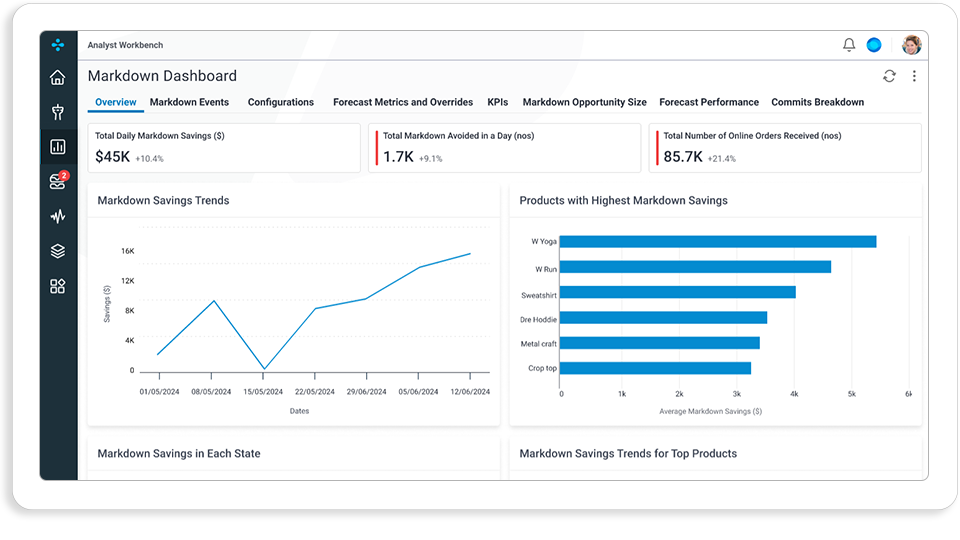Go to the KPIs tab
This screenshot has height=540, width=960.
[498, 102]
